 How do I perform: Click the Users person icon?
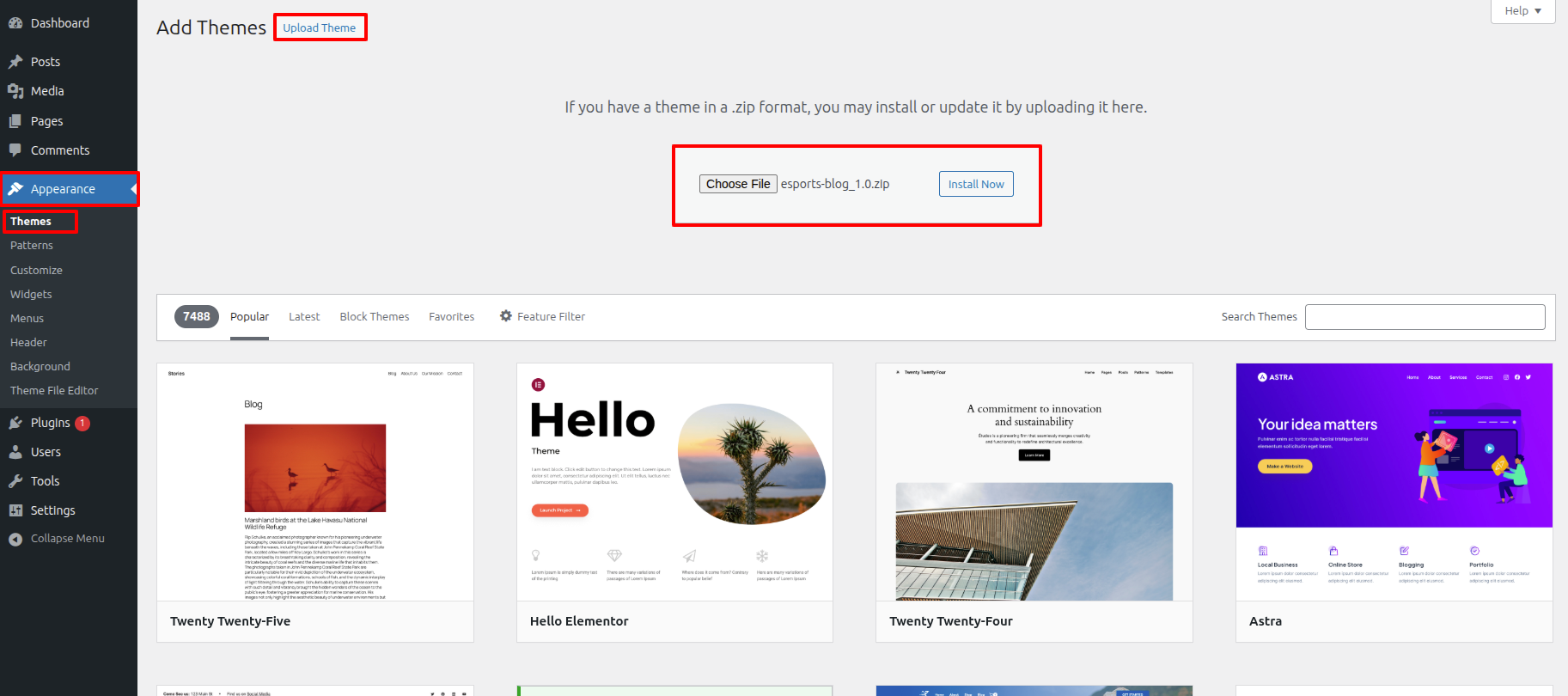(15, 452)
